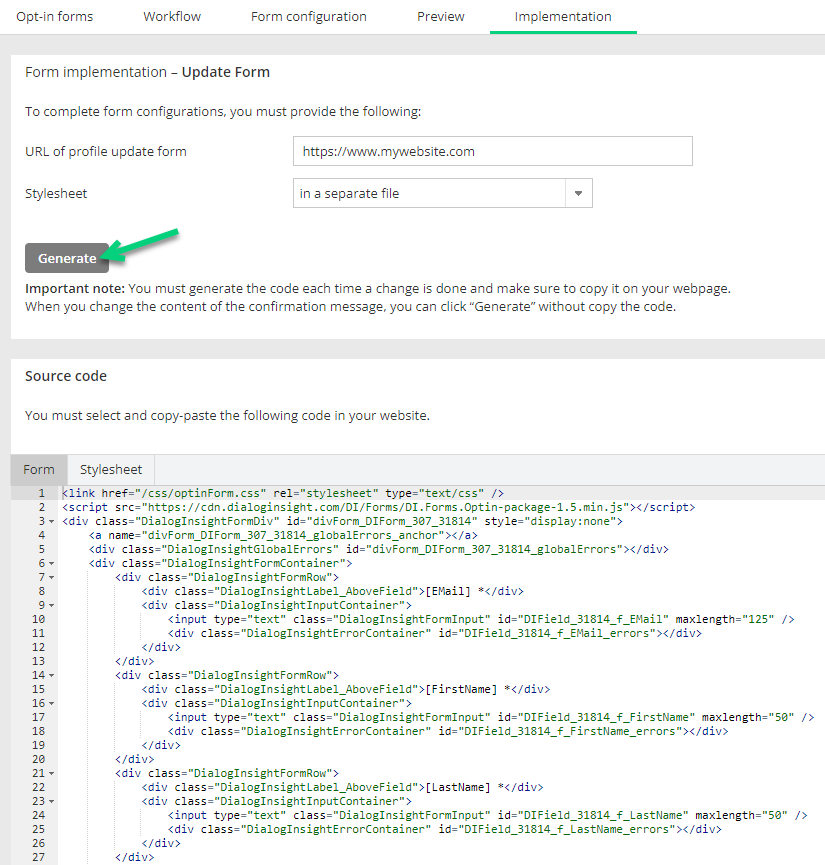
Task: Collapse code fold at line 21
Action: [x=51, y=773]
